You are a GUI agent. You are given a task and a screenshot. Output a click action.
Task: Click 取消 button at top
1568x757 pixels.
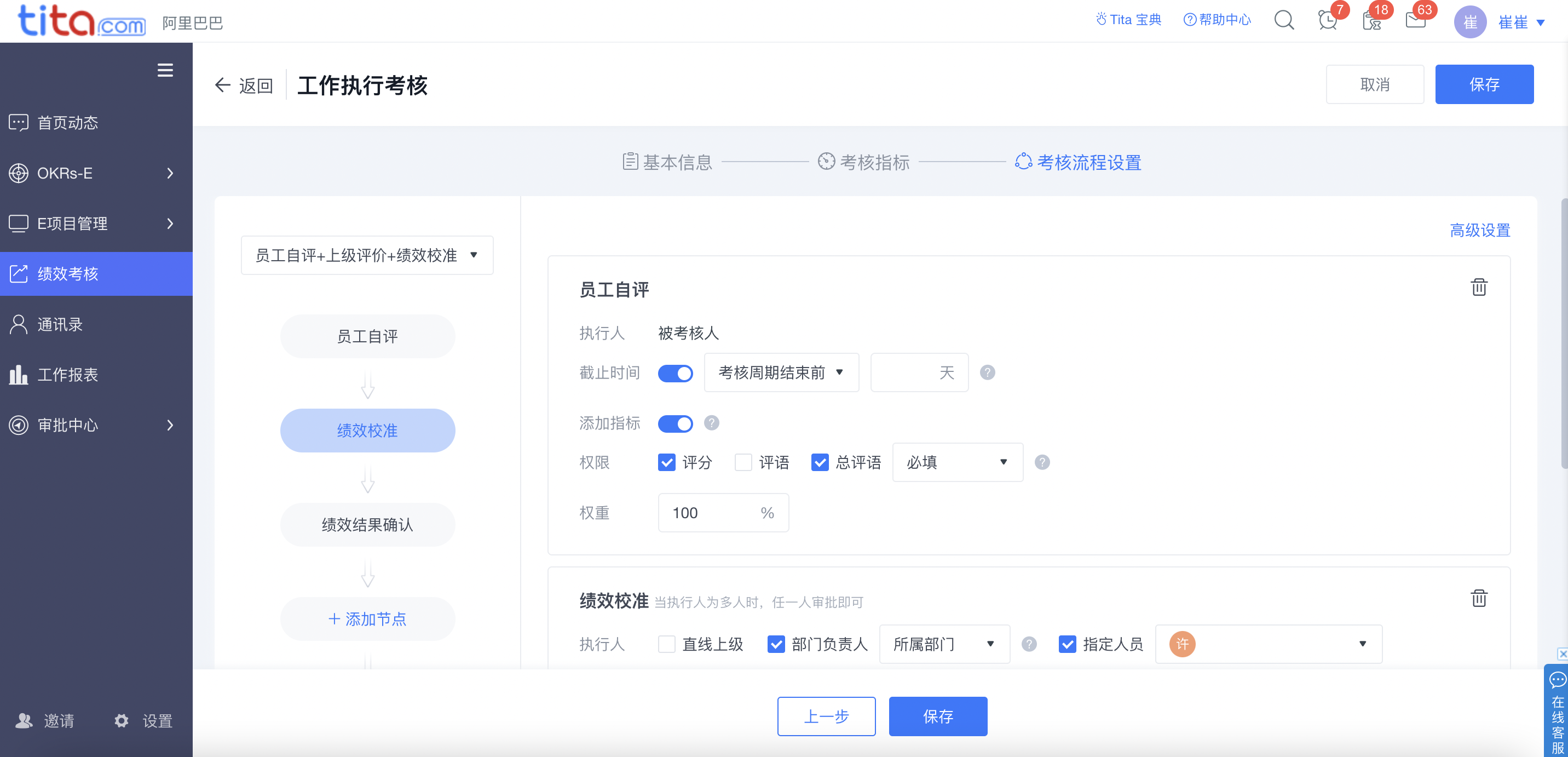[x=1375, y=84]
